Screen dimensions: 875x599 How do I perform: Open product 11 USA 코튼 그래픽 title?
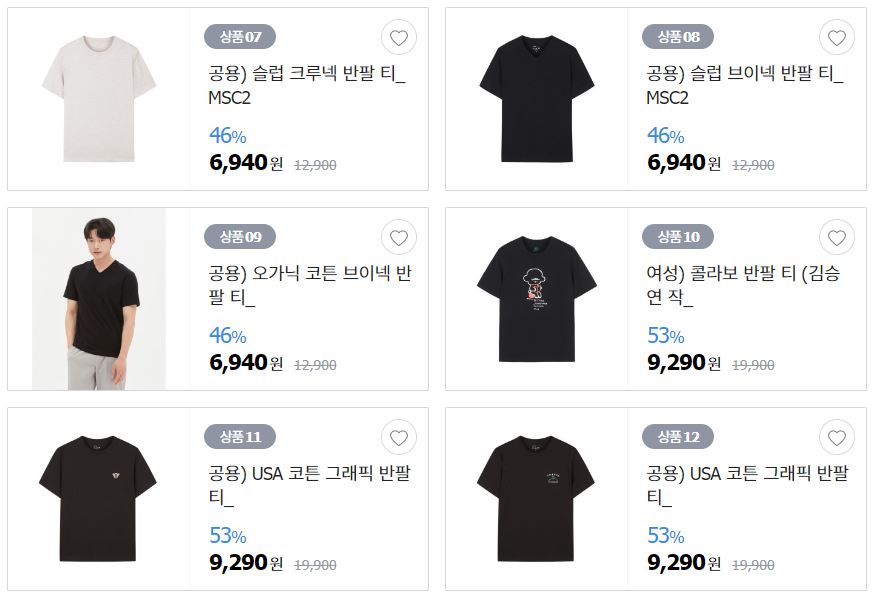point(310,485)
